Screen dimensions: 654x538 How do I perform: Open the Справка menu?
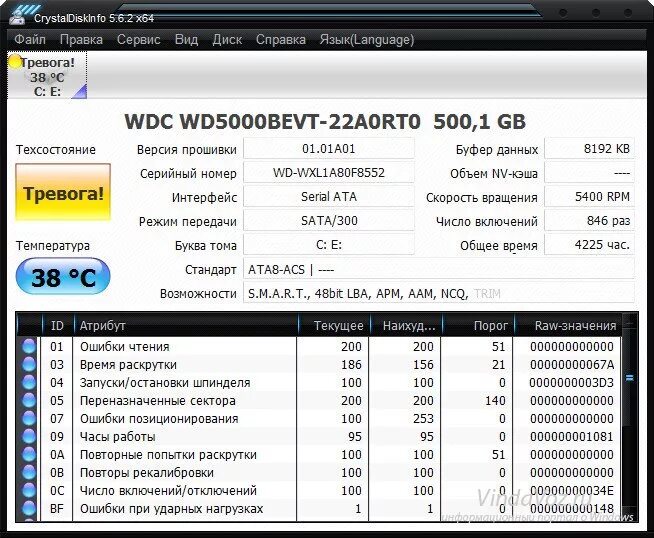coord(280,40)
